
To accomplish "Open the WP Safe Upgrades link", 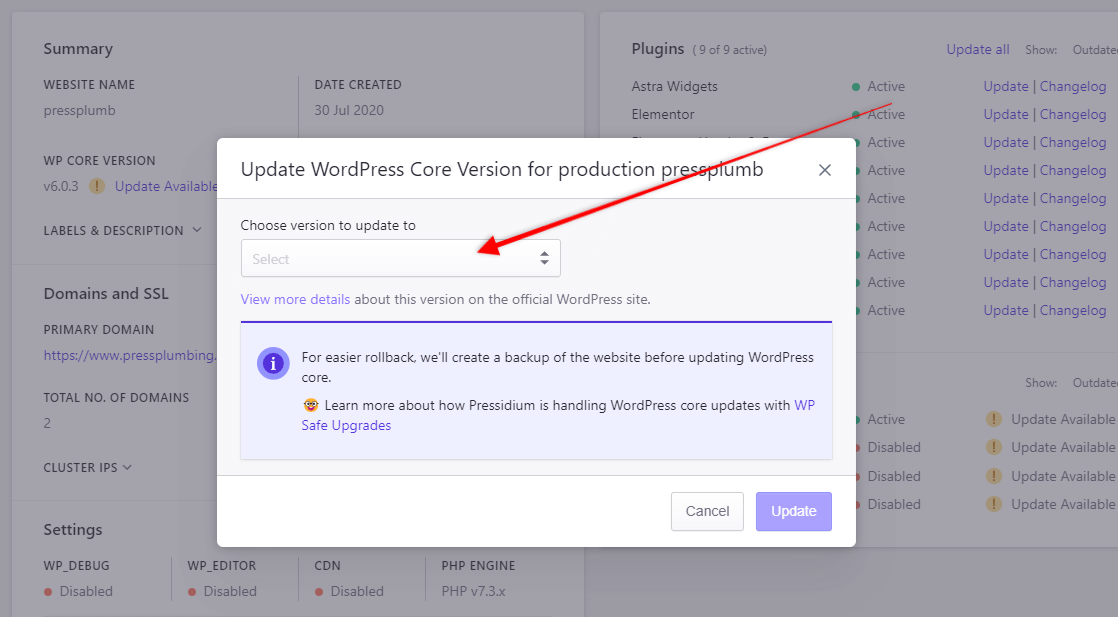I will tap(558, 415).
